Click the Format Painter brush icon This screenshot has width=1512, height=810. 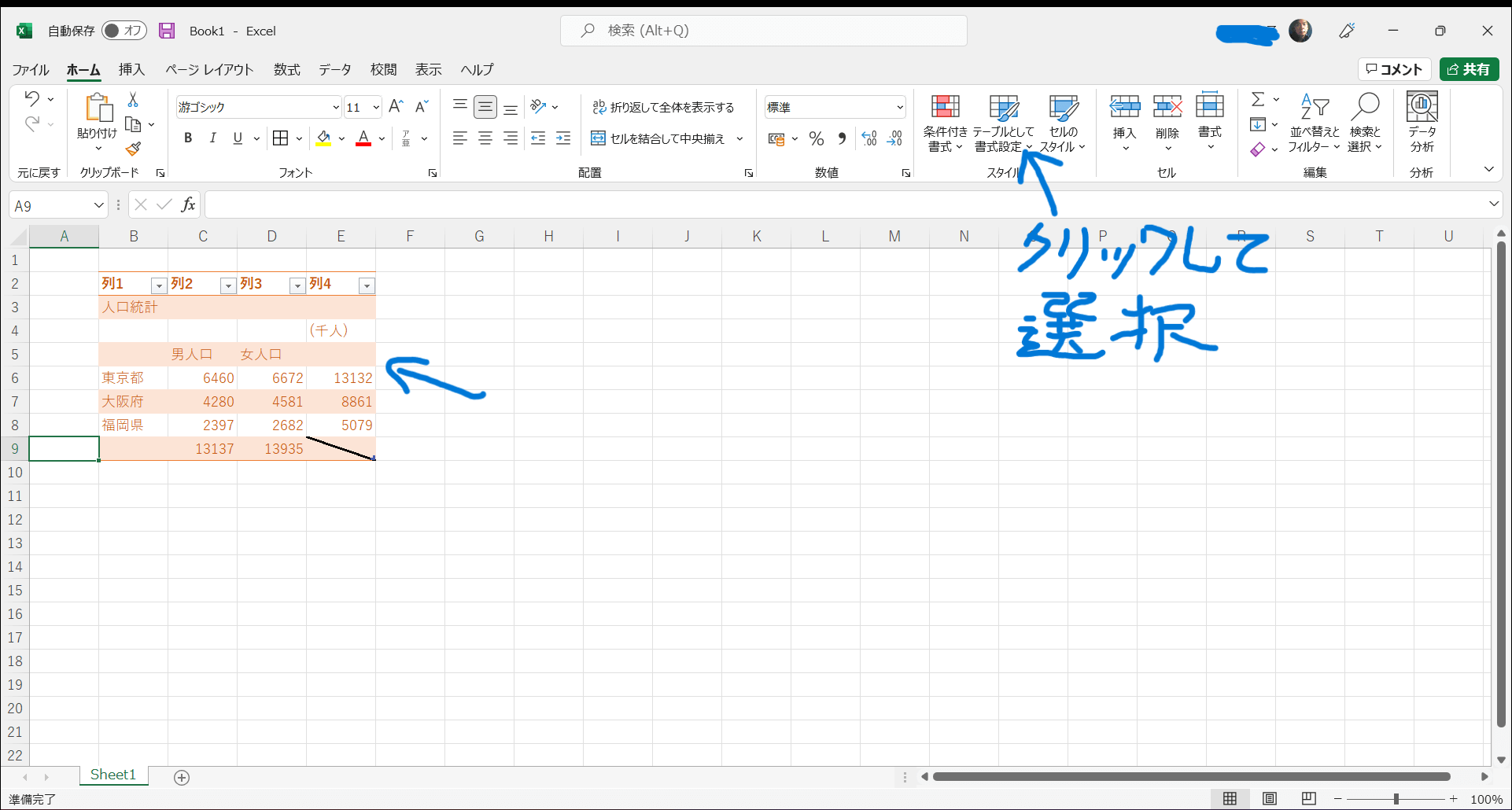point(133,149)
